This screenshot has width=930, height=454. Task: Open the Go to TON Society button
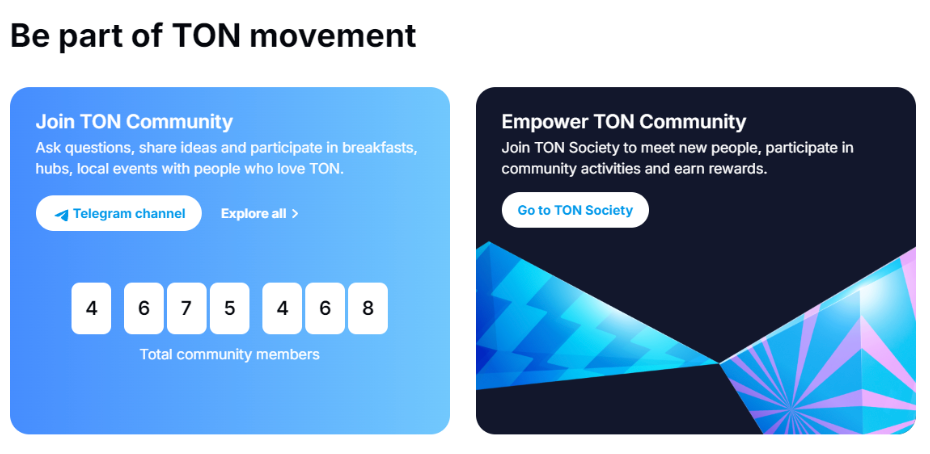(x=575, y=210)
